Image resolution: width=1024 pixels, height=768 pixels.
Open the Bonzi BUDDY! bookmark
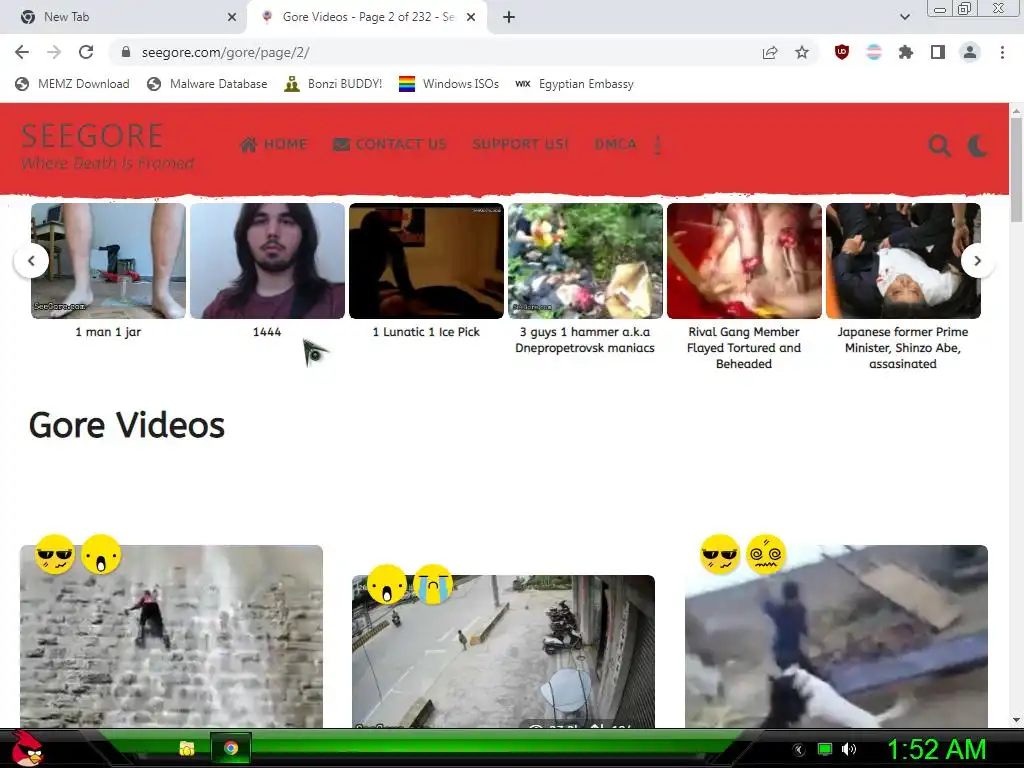tap(333, 84)
